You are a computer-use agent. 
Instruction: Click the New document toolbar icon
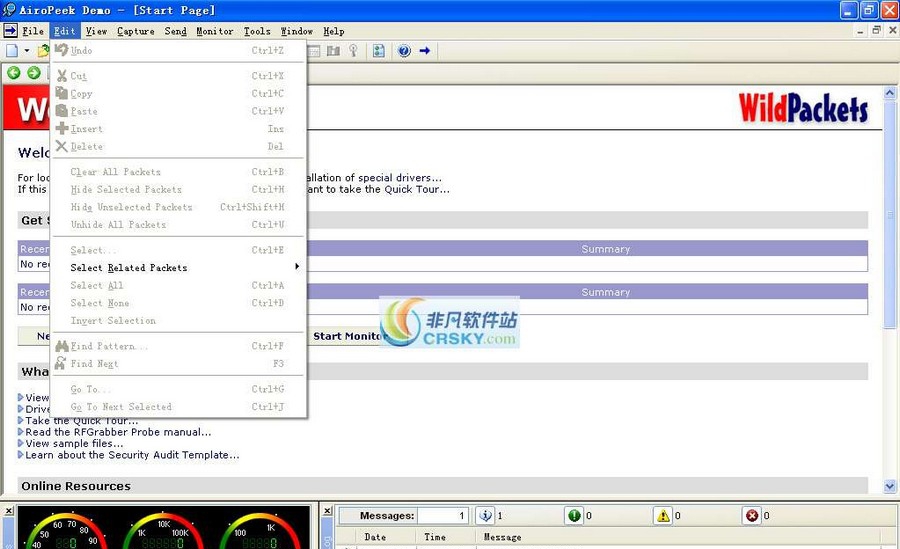12,50
